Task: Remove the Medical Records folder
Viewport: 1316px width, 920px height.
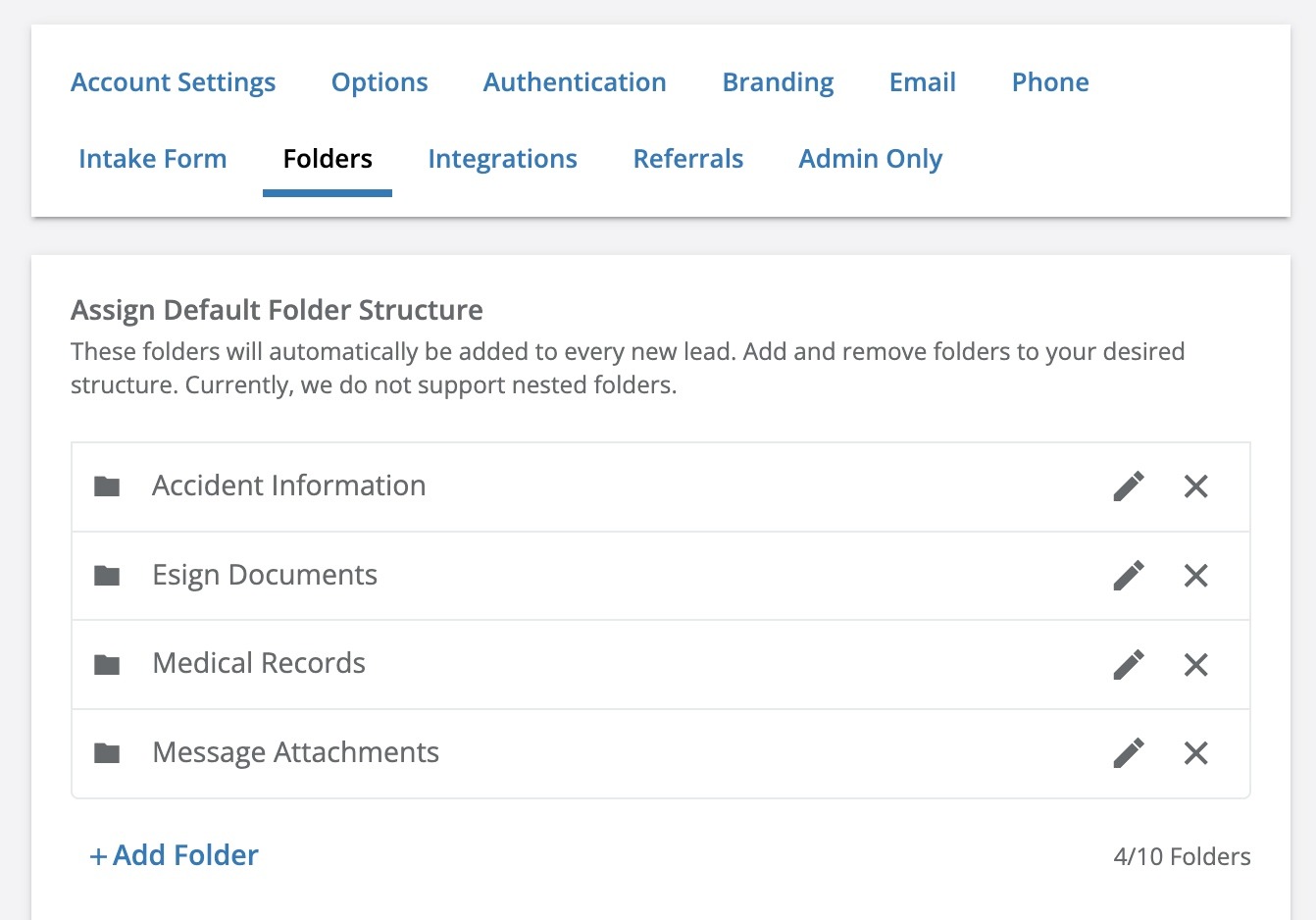Action: (1195, 665)
